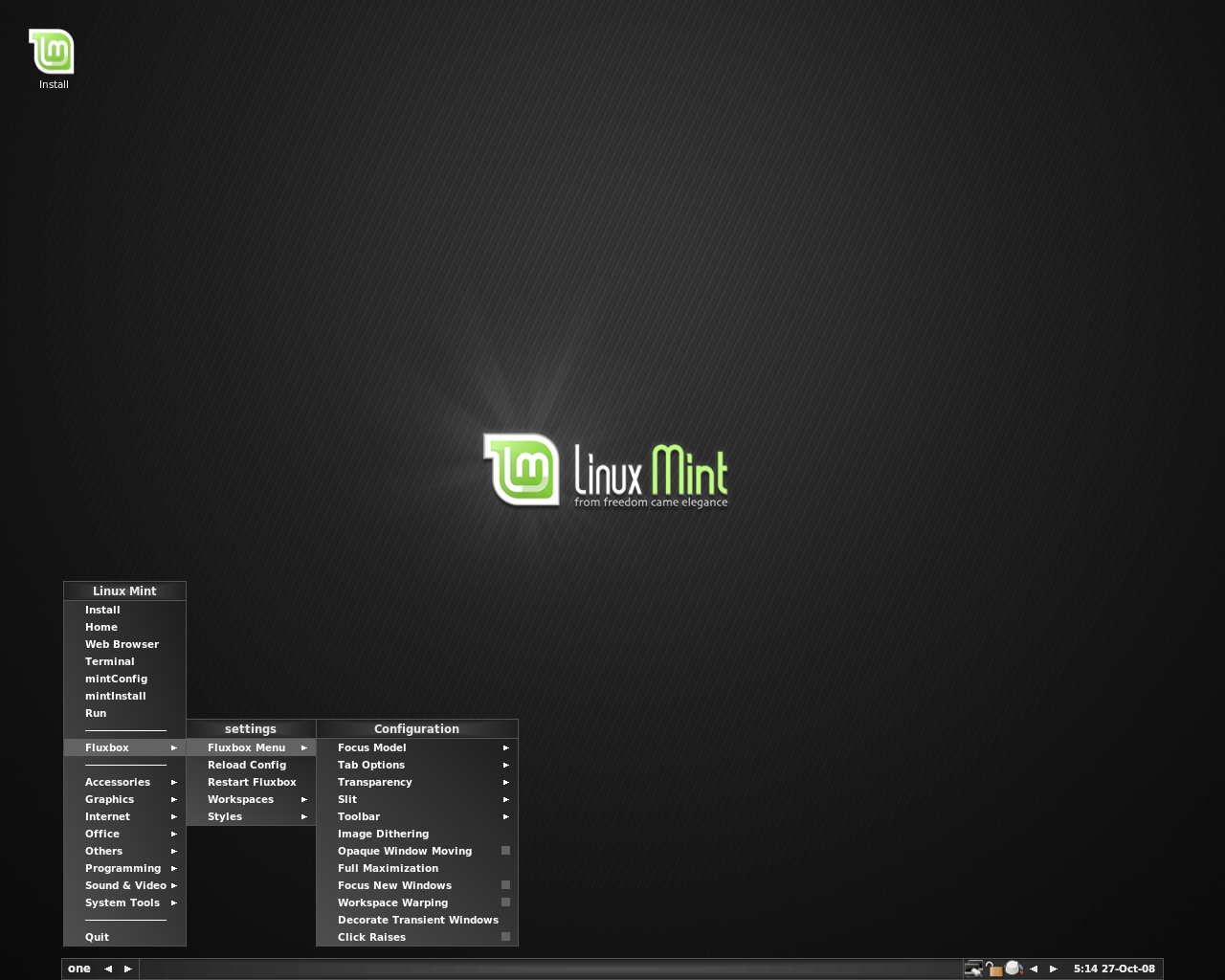The image size is (1225, 980).
Task: Click previous window arrow near the clock
Action: click(1034, 969)
